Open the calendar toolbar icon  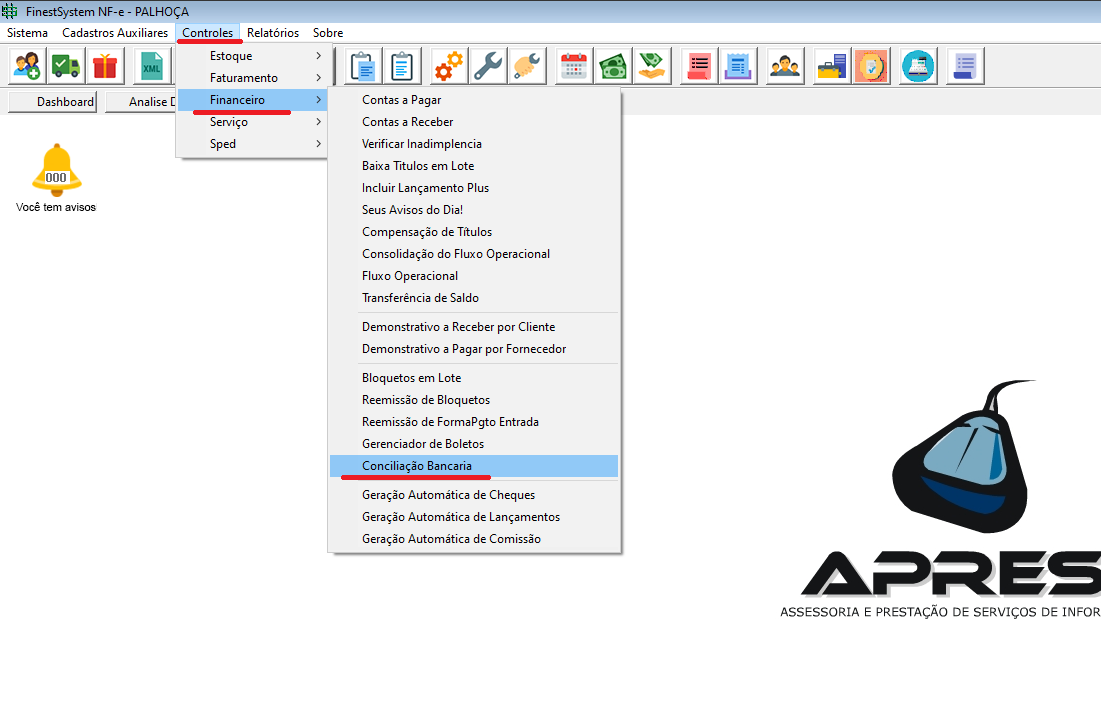coord(573,67)
